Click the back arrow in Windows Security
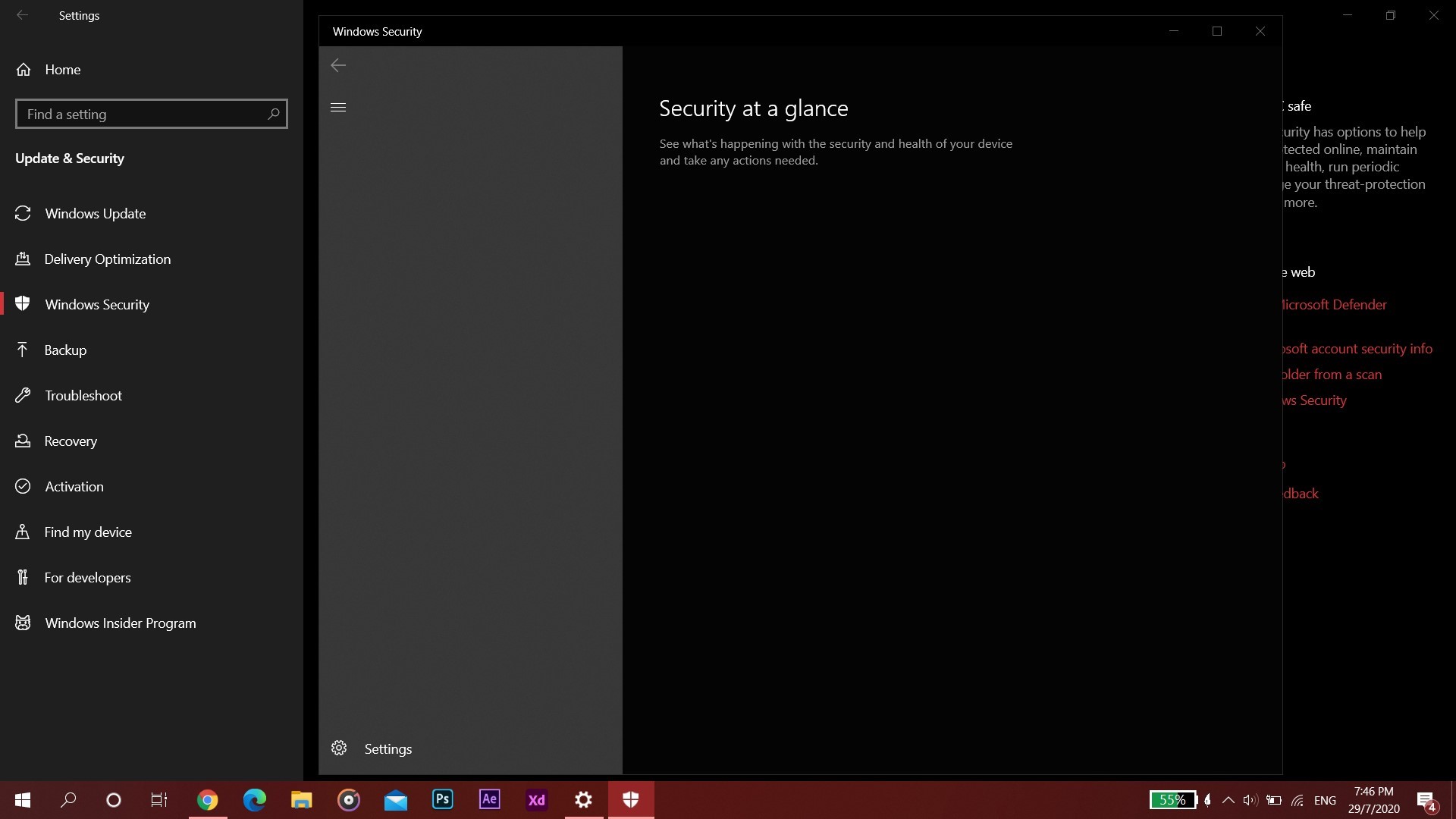1456x819 pixels. (x=338, y=65)
